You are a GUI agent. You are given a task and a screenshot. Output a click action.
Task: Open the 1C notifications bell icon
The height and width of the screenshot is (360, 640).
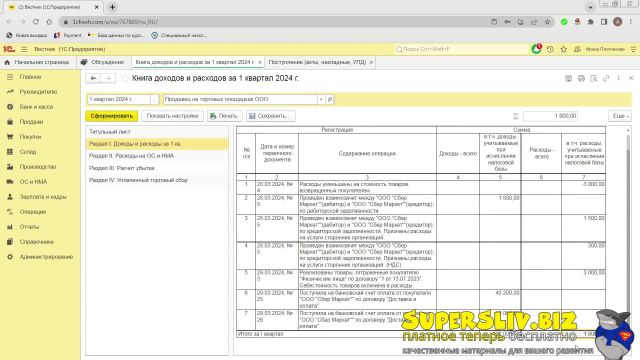[536, 49]
